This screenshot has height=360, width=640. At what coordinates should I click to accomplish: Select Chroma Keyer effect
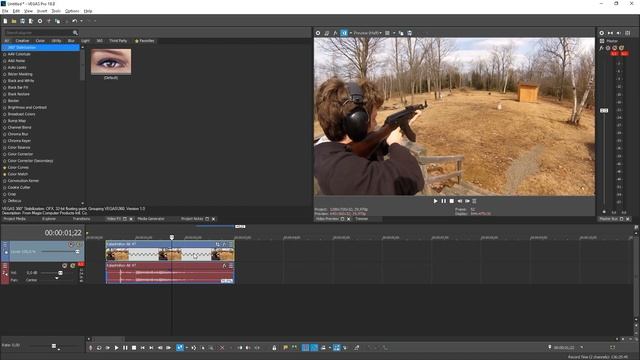click(19, 141)
